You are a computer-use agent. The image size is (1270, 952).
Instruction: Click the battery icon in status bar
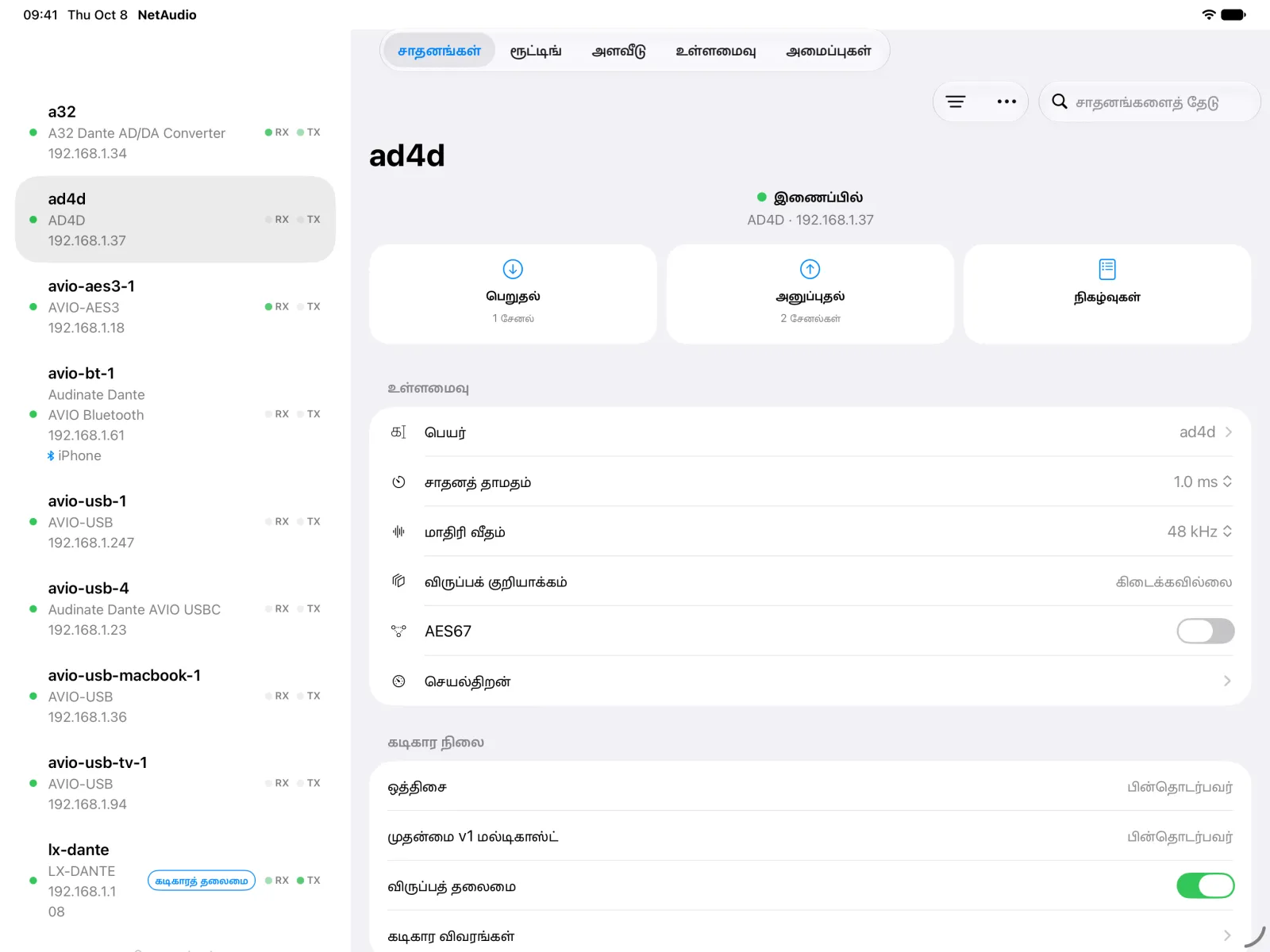click(1233, 14)
